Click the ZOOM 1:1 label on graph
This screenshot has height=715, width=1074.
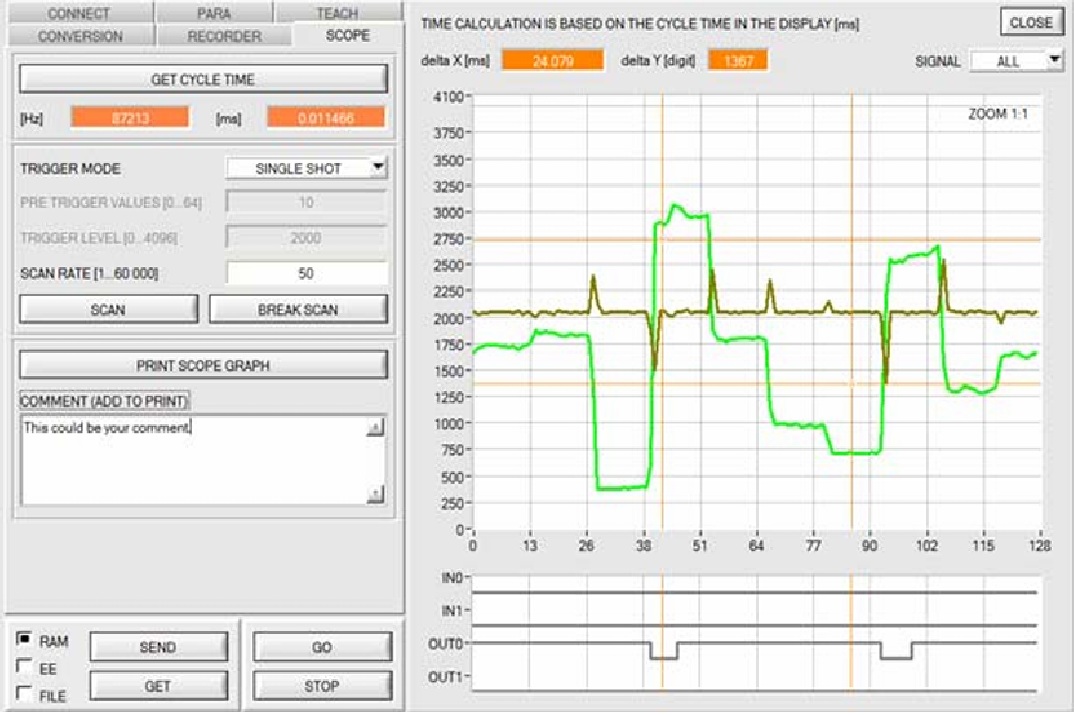998,114
